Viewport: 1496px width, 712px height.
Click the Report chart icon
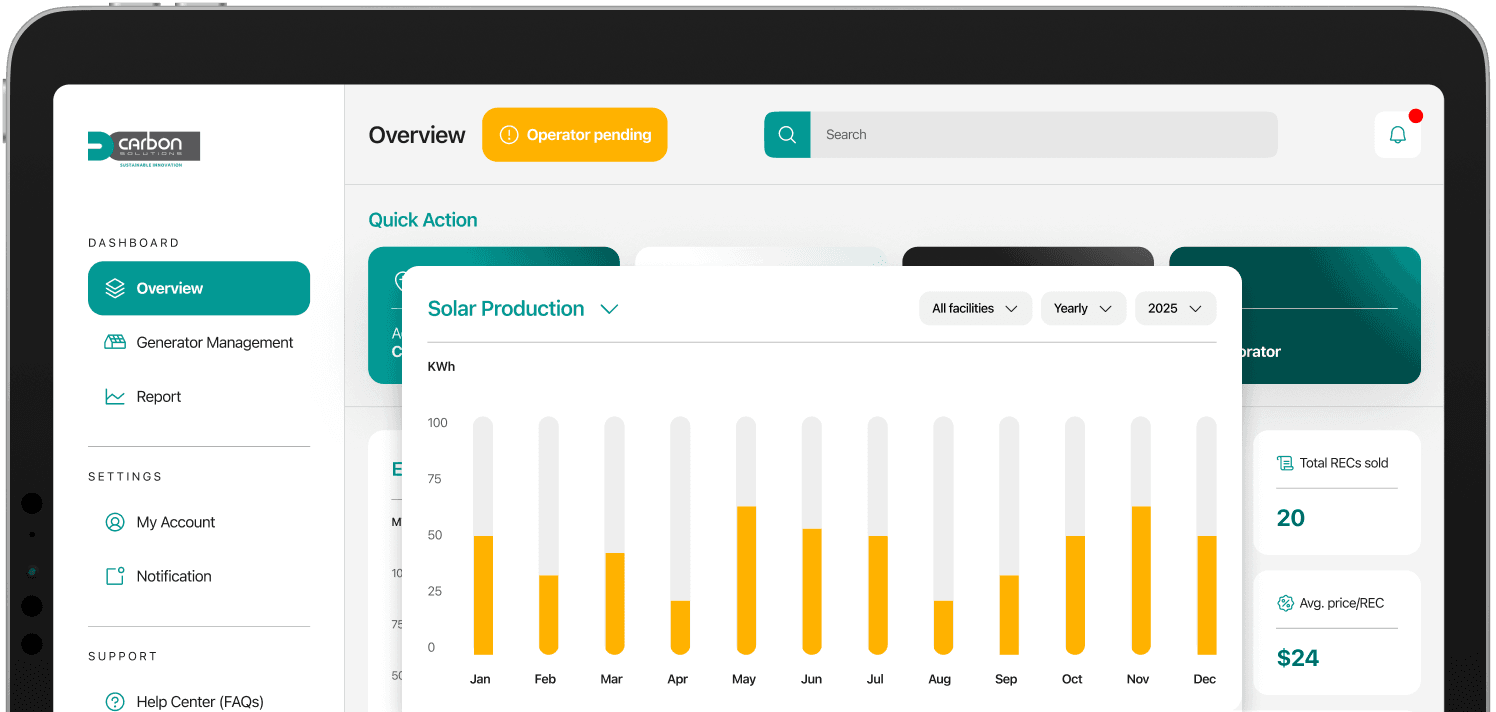click(x=115, y=397)
